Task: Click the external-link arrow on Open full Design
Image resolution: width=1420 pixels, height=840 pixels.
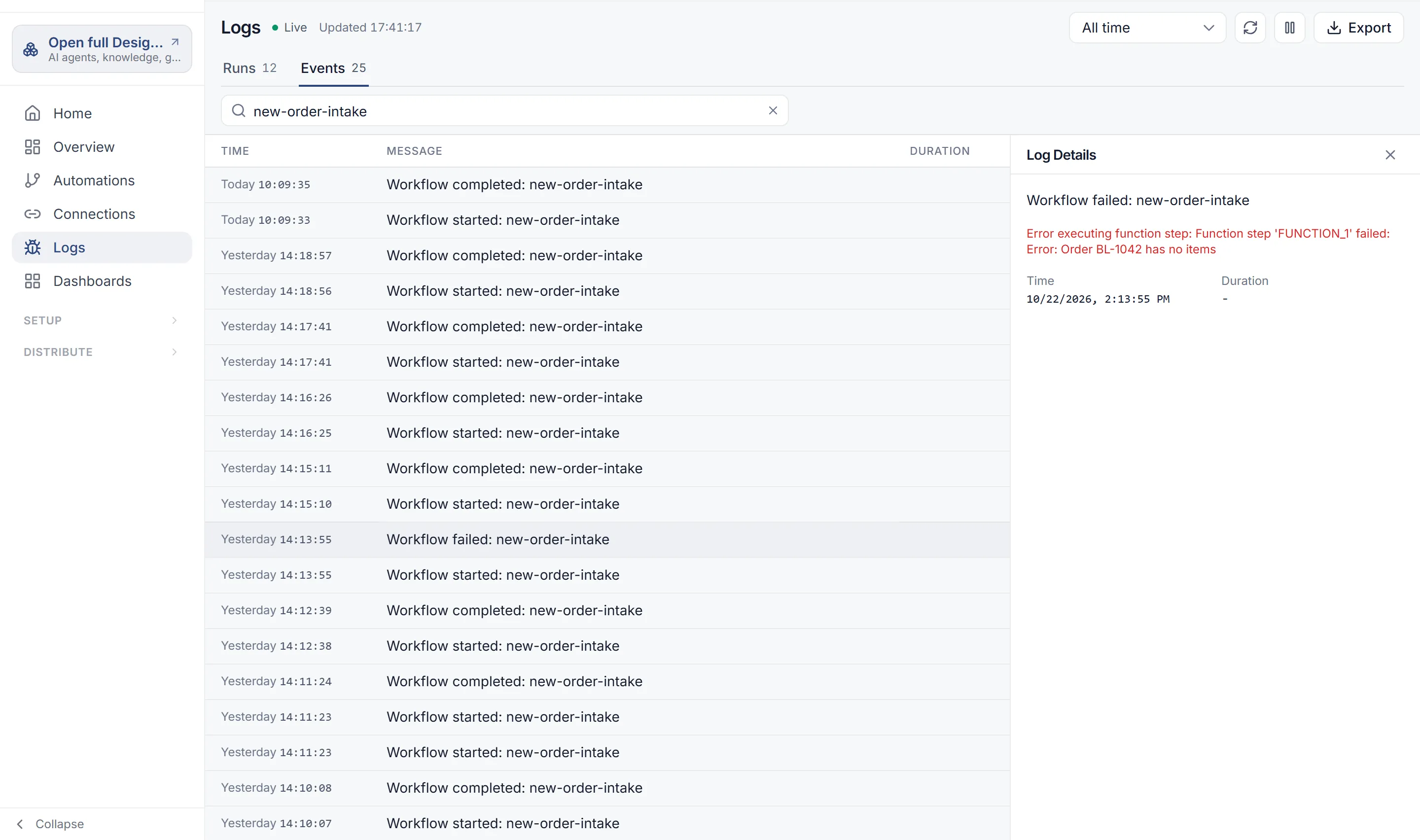Action: pos(175,42)
